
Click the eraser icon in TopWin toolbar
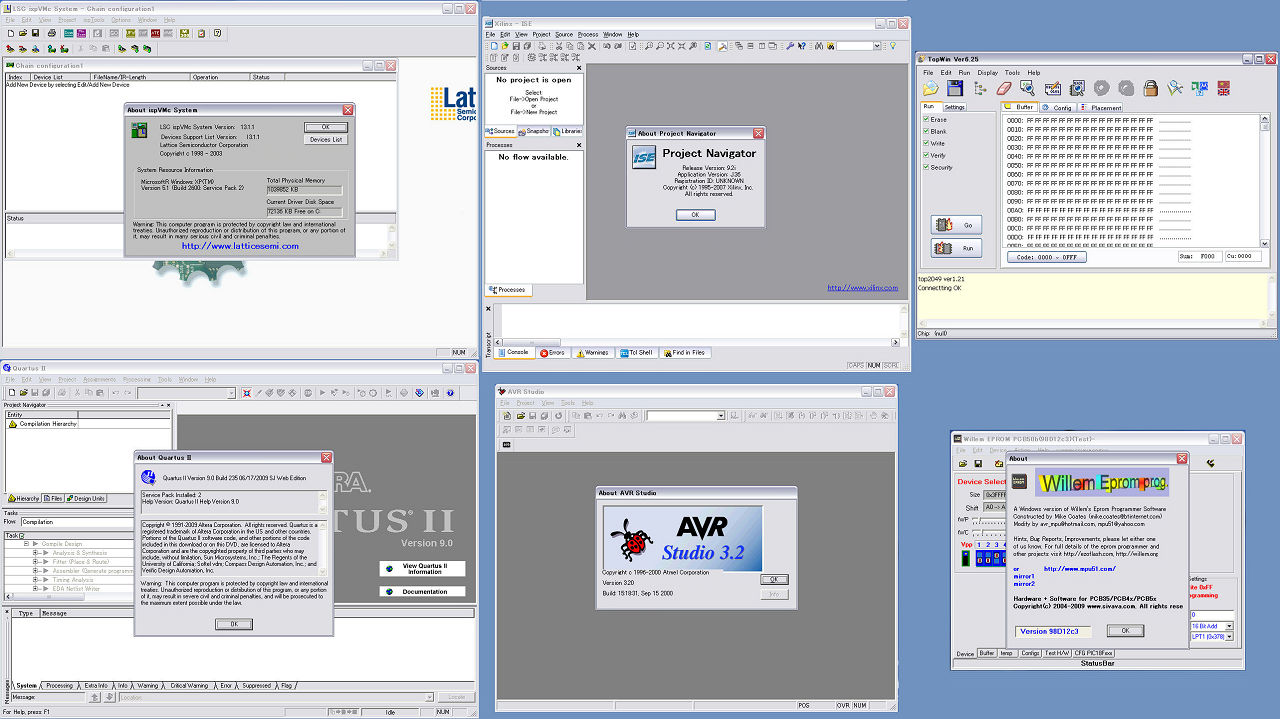1003,89
